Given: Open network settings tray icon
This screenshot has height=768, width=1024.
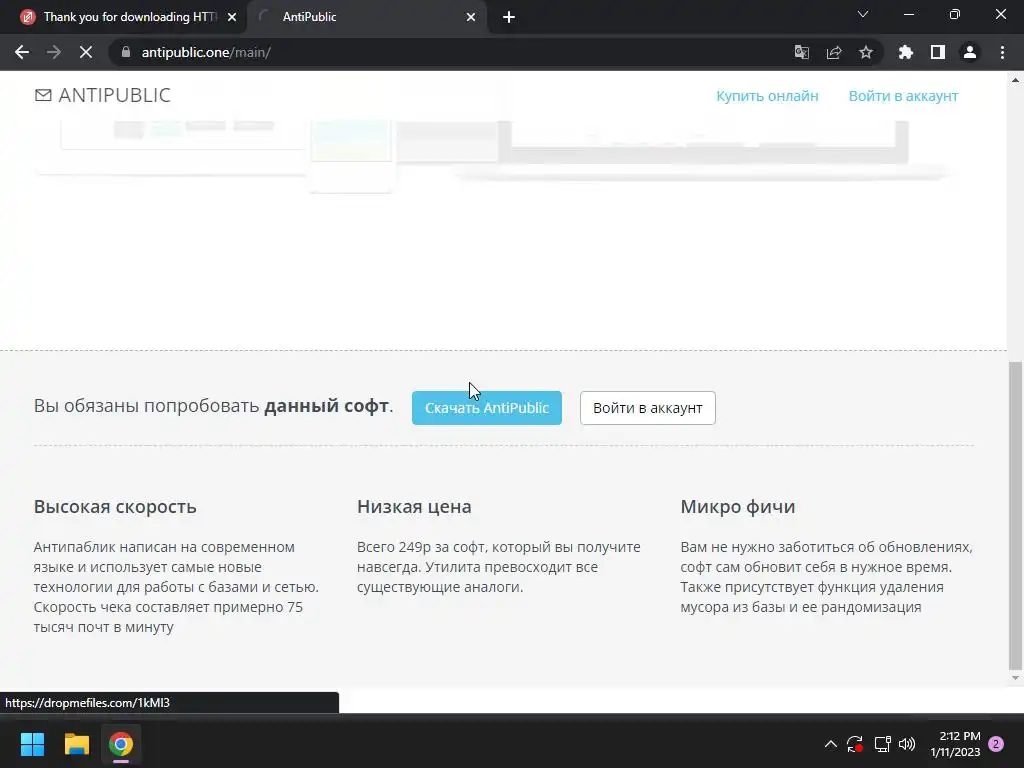Looking at the screenshot, I should (882, 744).
